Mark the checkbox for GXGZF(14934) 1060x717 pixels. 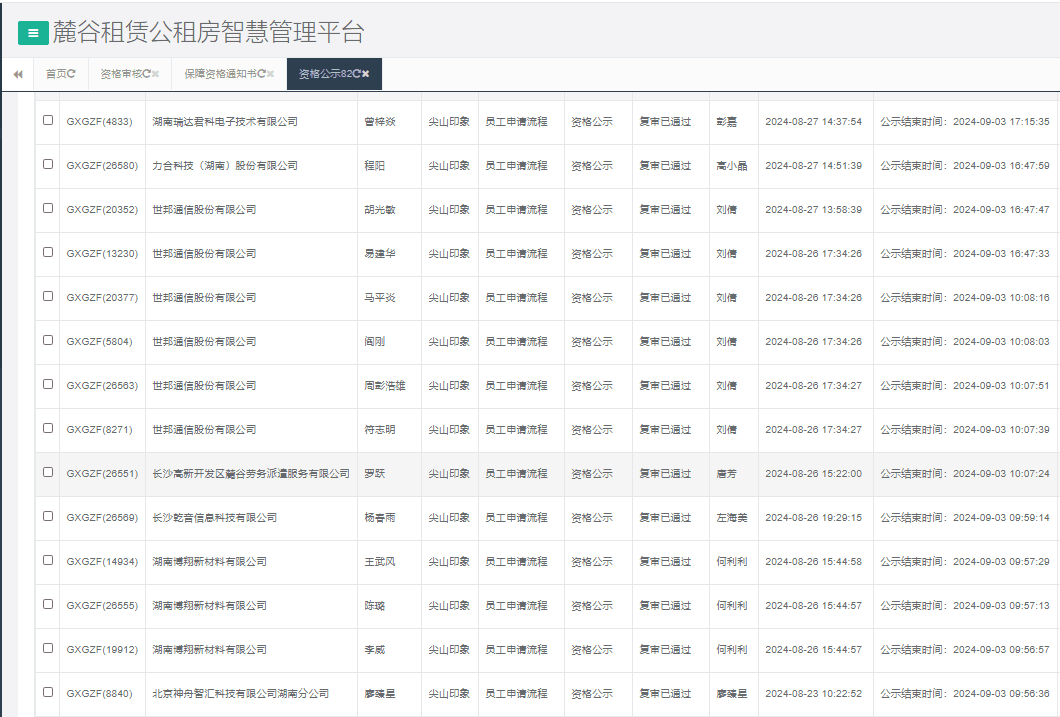(x=48, y=560)
